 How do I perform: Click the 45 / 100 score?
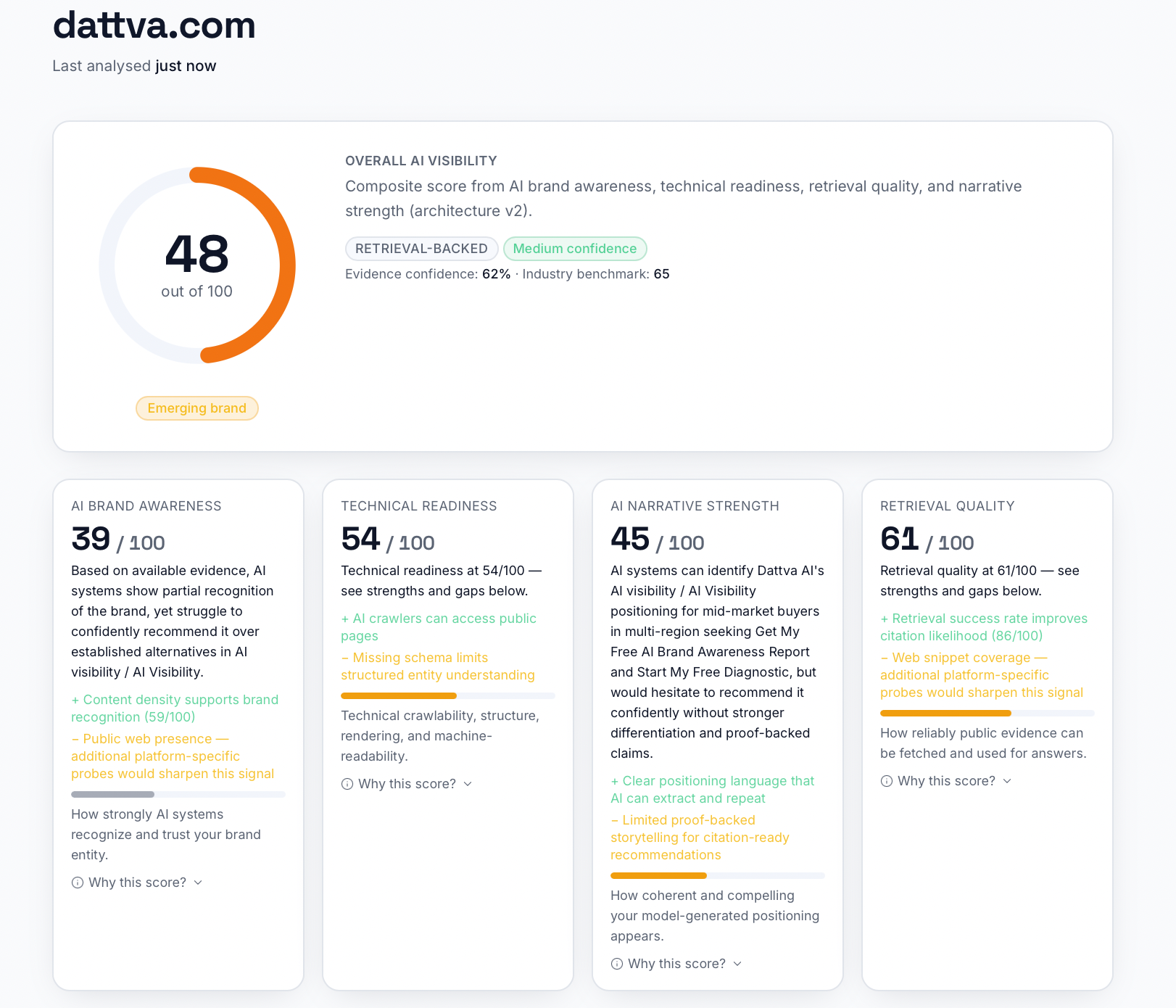pyautogui.click(x=658, y=539)
